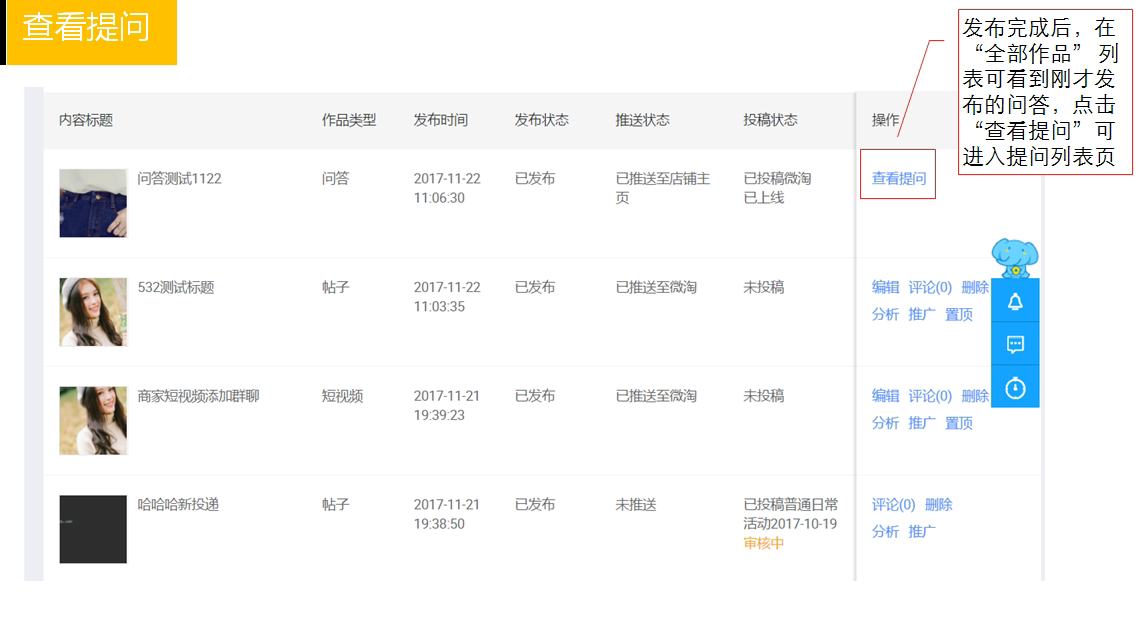Click 分析 for 商家短视频添加群聊

point(885,423)
